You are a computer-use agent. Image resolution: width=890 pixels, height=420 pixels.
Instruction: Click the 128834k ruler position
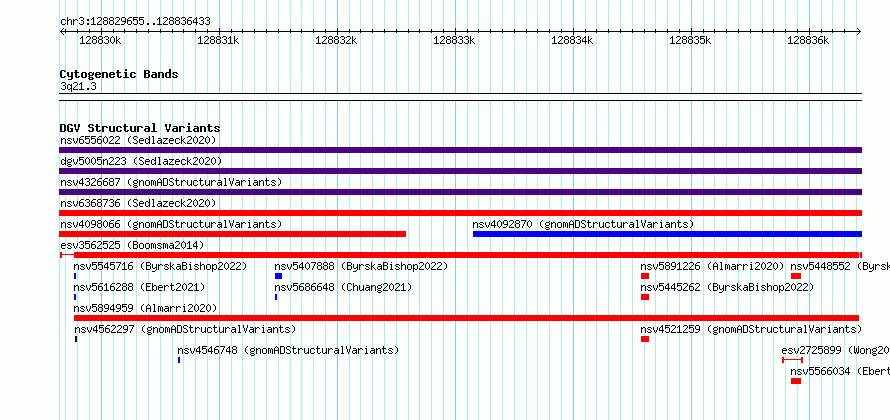(572, 40)
